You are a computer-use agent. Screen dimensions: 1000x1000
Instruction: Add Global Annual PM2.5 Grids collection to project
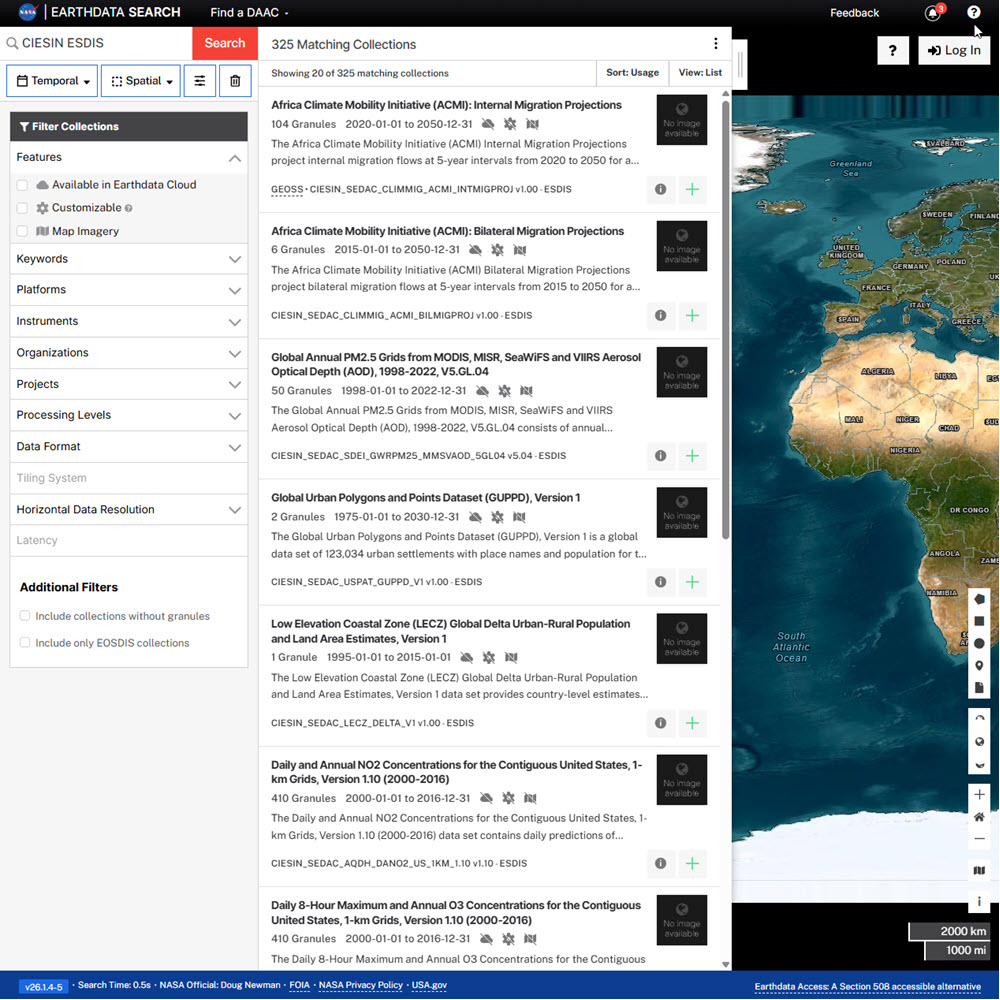point(692,456)
